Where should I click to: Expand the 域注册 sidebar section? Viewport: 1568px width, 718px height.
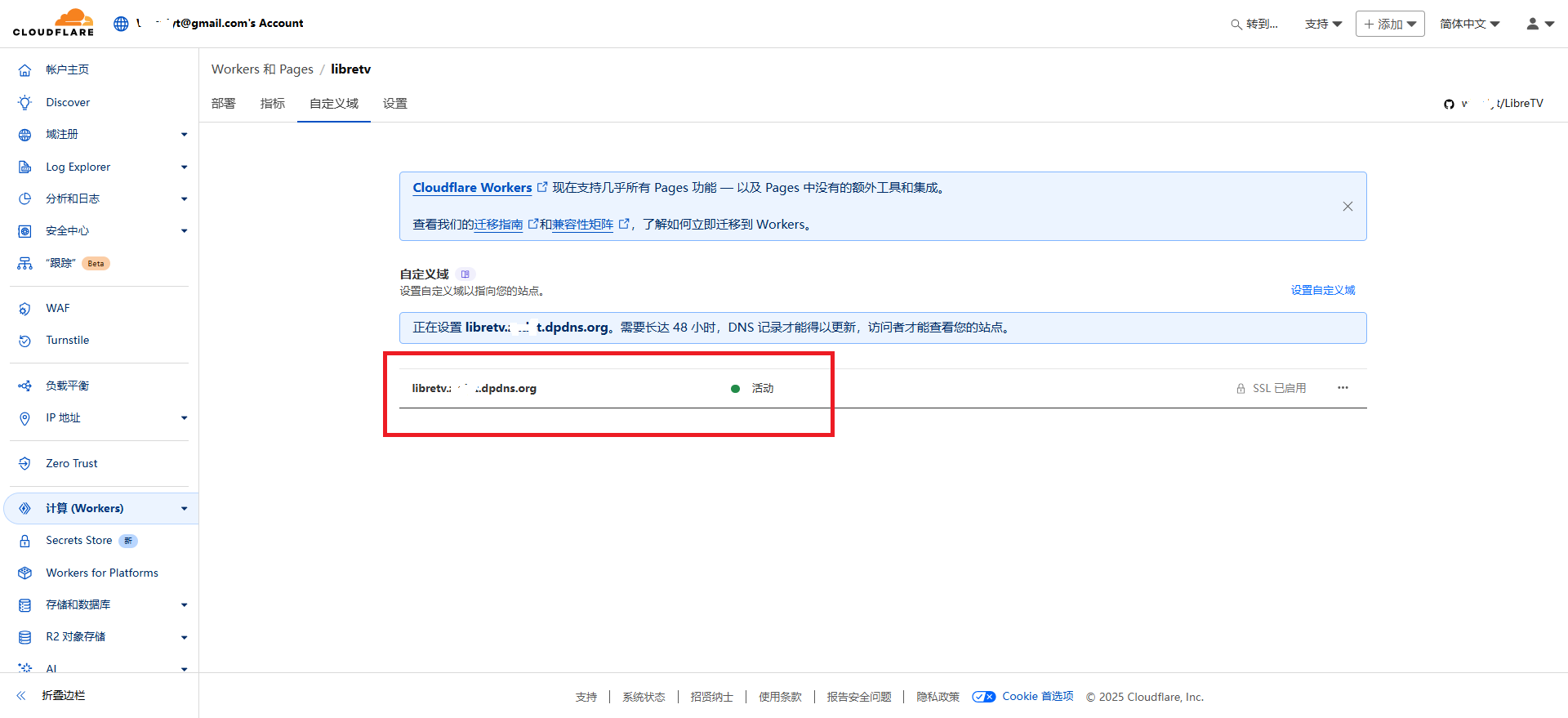point(184,135)
